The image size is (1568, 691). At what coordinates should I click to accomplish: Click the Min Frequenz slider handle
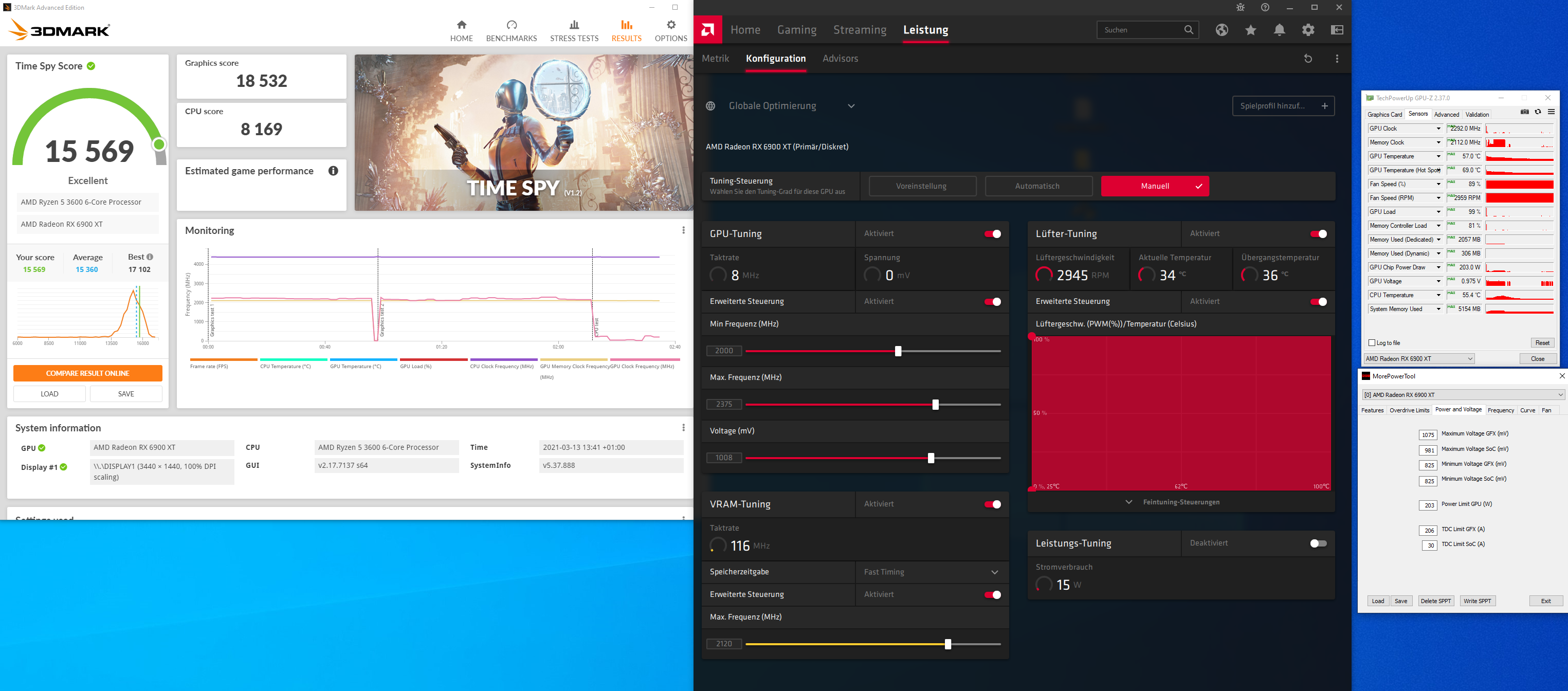(x=898, y=351)
